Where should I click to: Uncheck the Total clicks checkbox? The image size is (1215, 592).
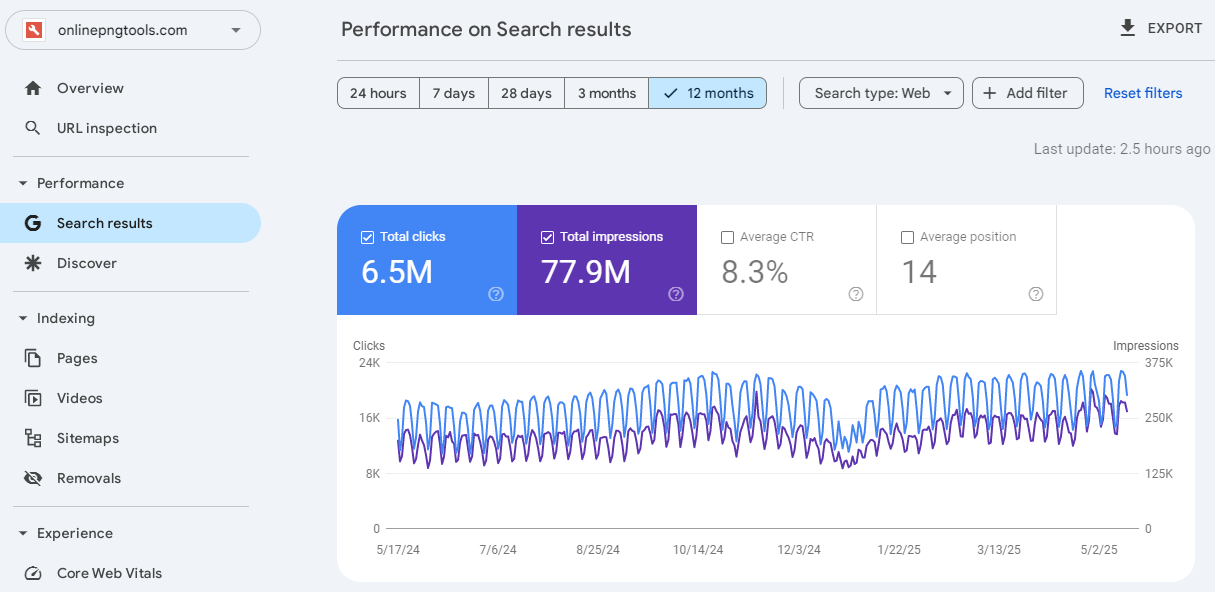pyautogui.click(x=367, y=238)
